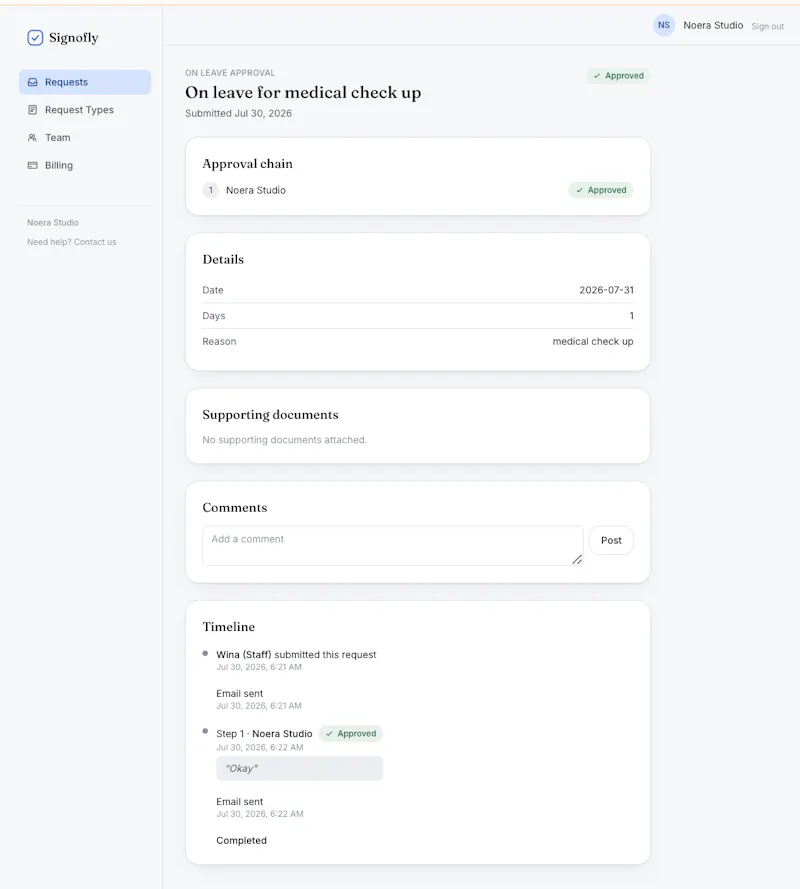Click the Approved badge beside page title

coord(618,76)
